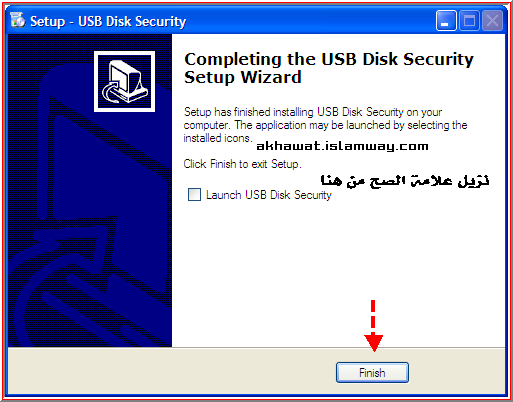
Task: Click the "Completing the USB Disk Security" heading
Action: pyautogui.click(x=329, y=59)
